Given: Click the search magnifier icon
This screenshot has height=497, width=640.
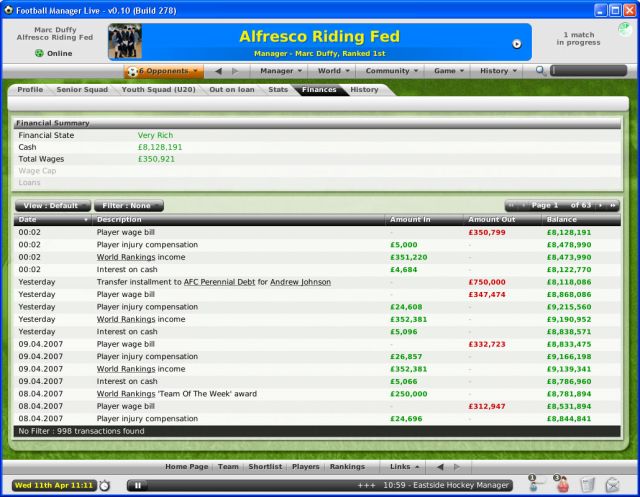Looking at the screenshot, I should 541,71.
